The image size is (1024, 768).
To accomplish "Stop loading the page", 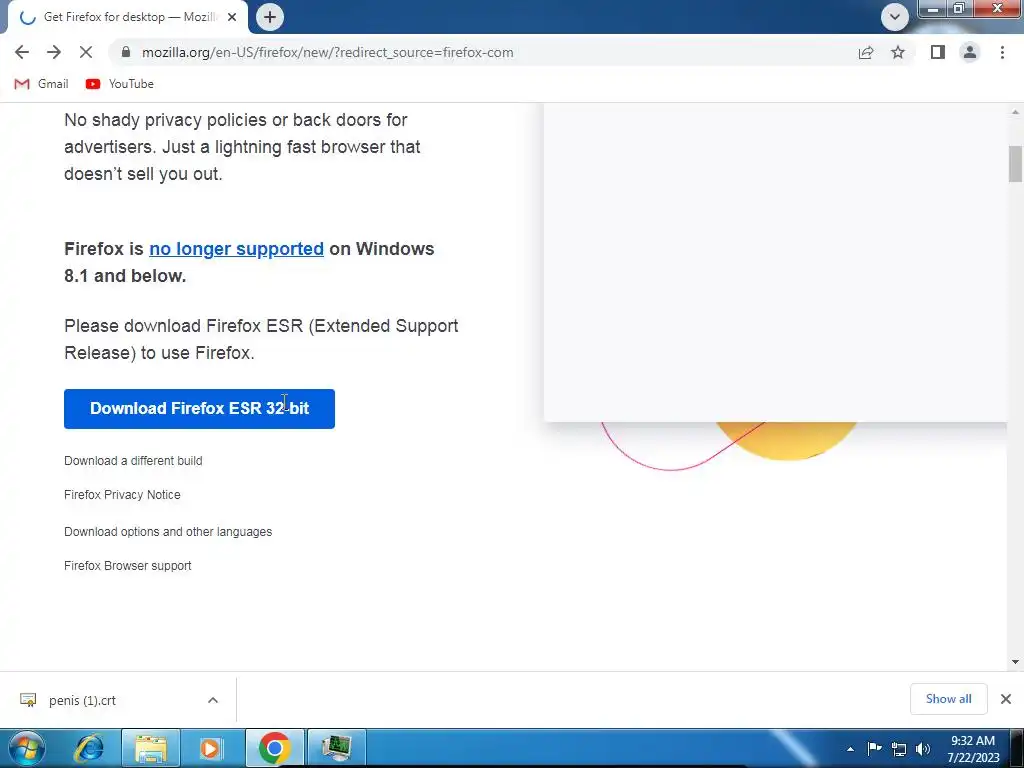I will pos(86,52).
